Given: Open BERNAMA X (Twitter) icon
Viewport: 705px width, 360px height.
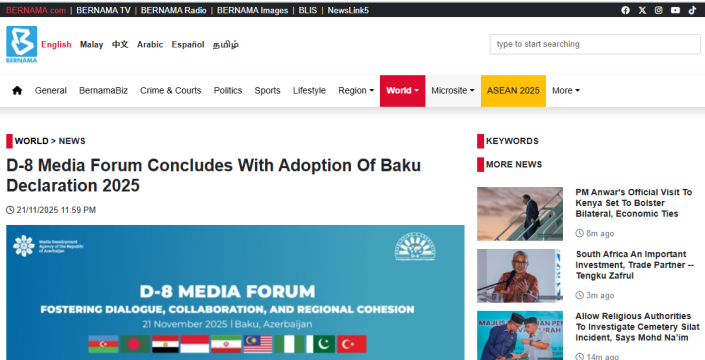Looking at the screenshot, I should [642, 10].
